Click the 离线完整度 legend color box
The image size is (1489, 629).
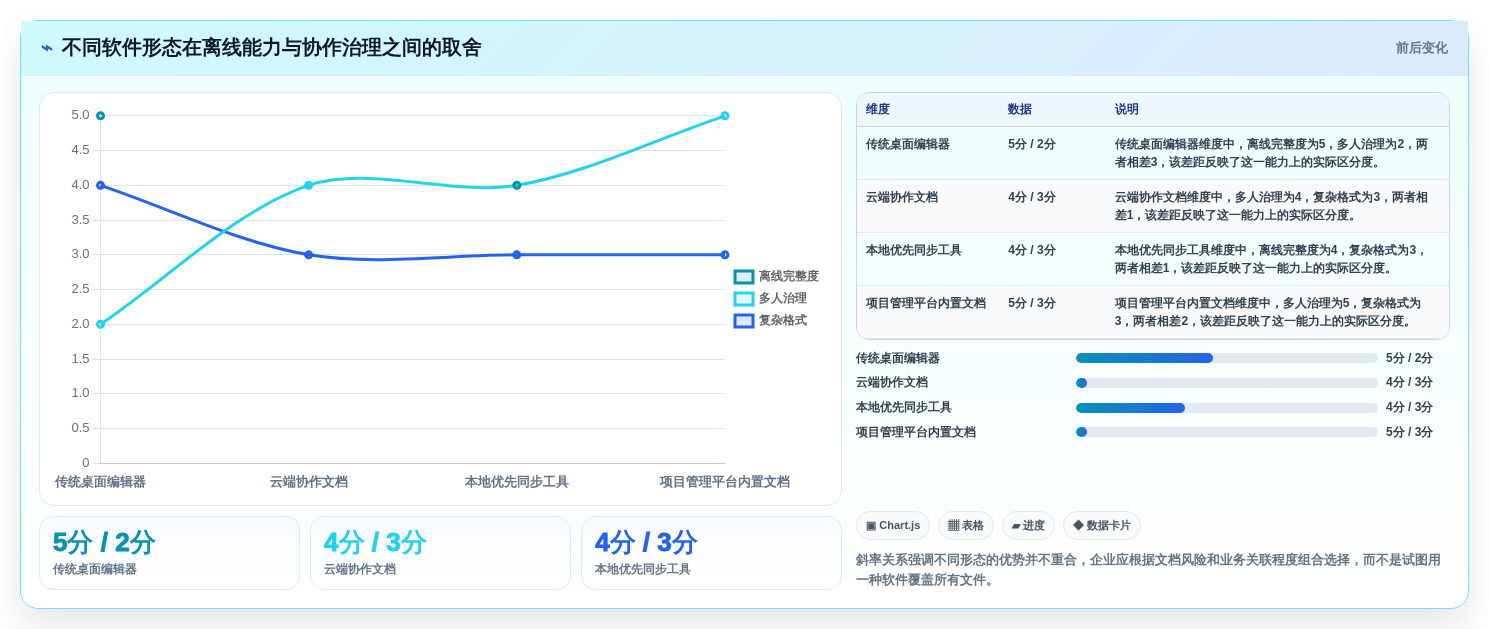pyautogui.click(x=744, y=277)
